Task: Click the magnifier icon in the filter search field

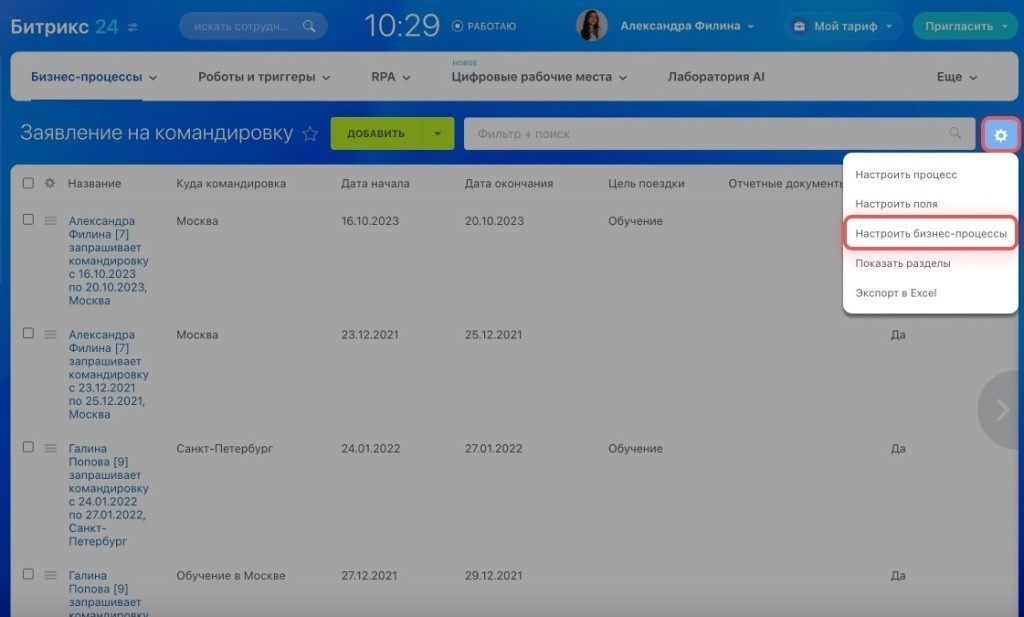Action: [x=956, y=133]
